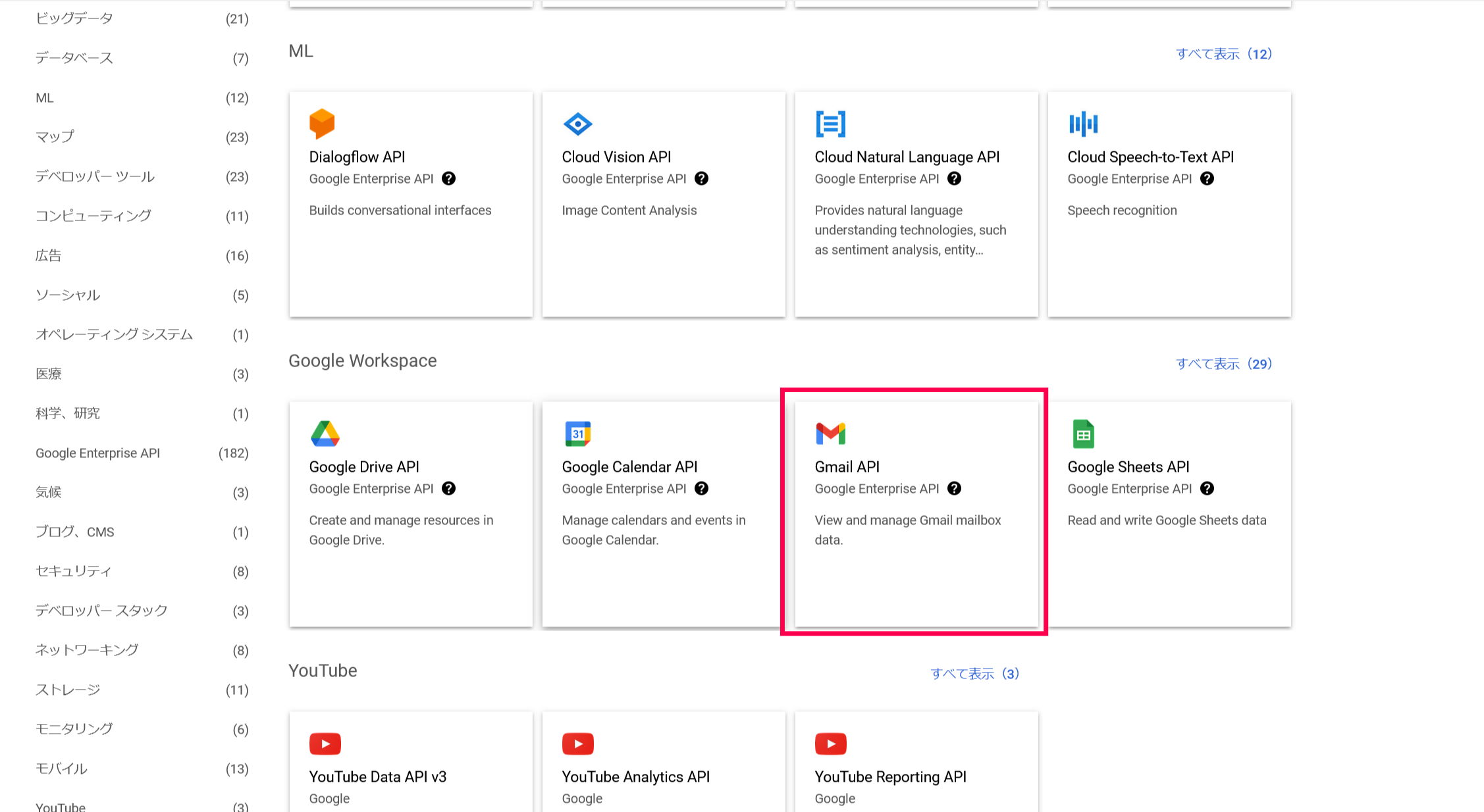1484x812 pixels.
Task: Show all 29 Google Workspace APIs
Action: point(1223,363)
